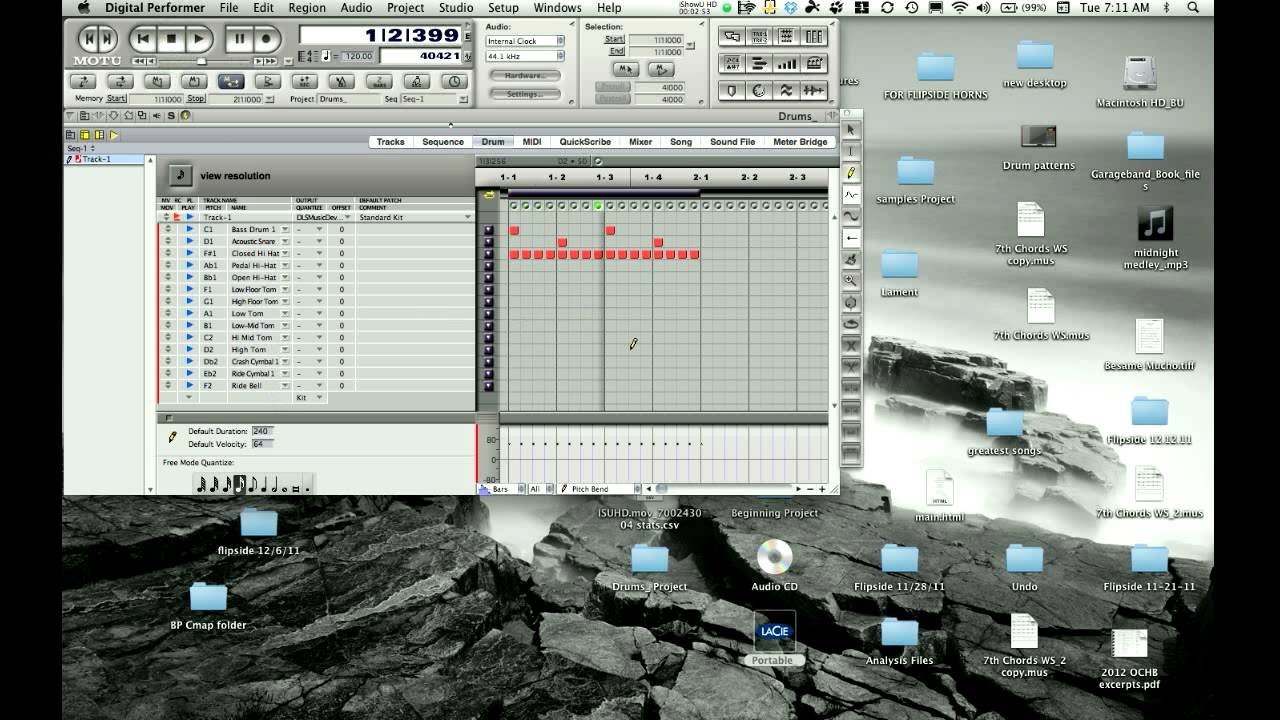This screenshot has width=1280, height=720.
Task: Open the Drums_Project folder on desktop
Action: click(650, 566)
